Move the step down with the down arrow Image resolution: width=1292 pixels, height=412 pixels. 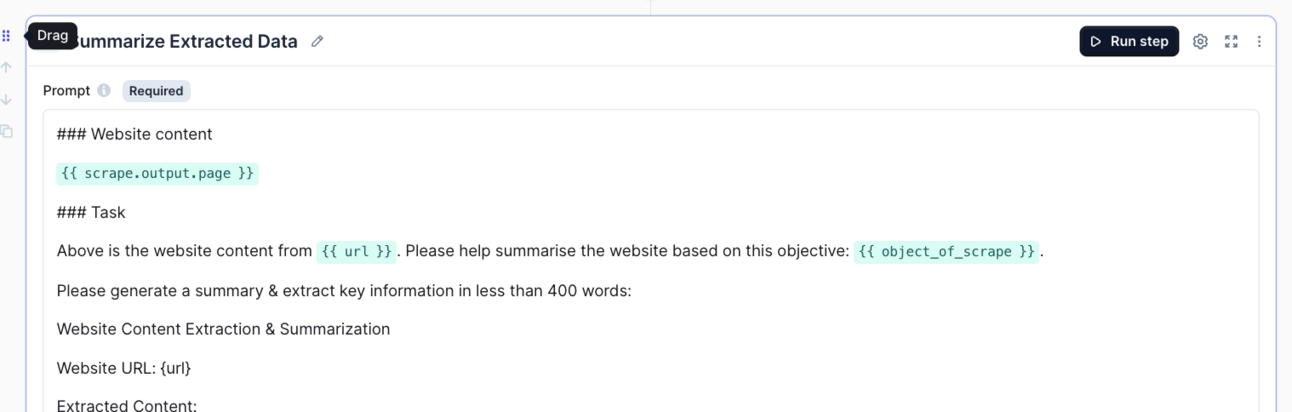(6, 99)
